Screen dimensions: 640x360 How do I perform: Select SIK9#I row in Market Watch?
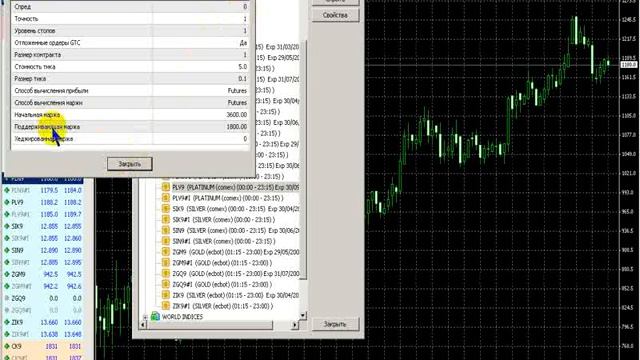(43, 238)
